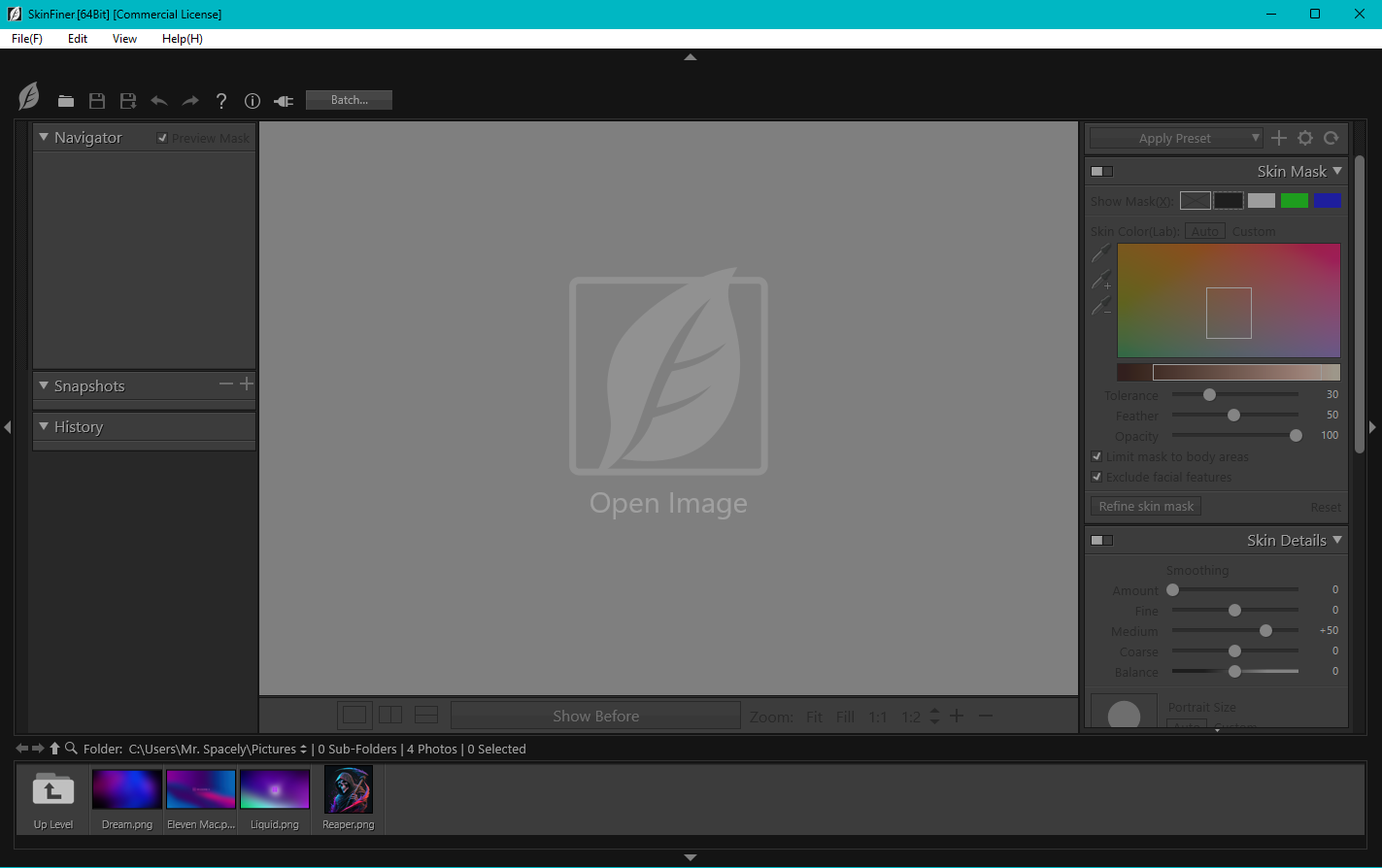
Task: Open an image using the folder icon
Action: 66,101
